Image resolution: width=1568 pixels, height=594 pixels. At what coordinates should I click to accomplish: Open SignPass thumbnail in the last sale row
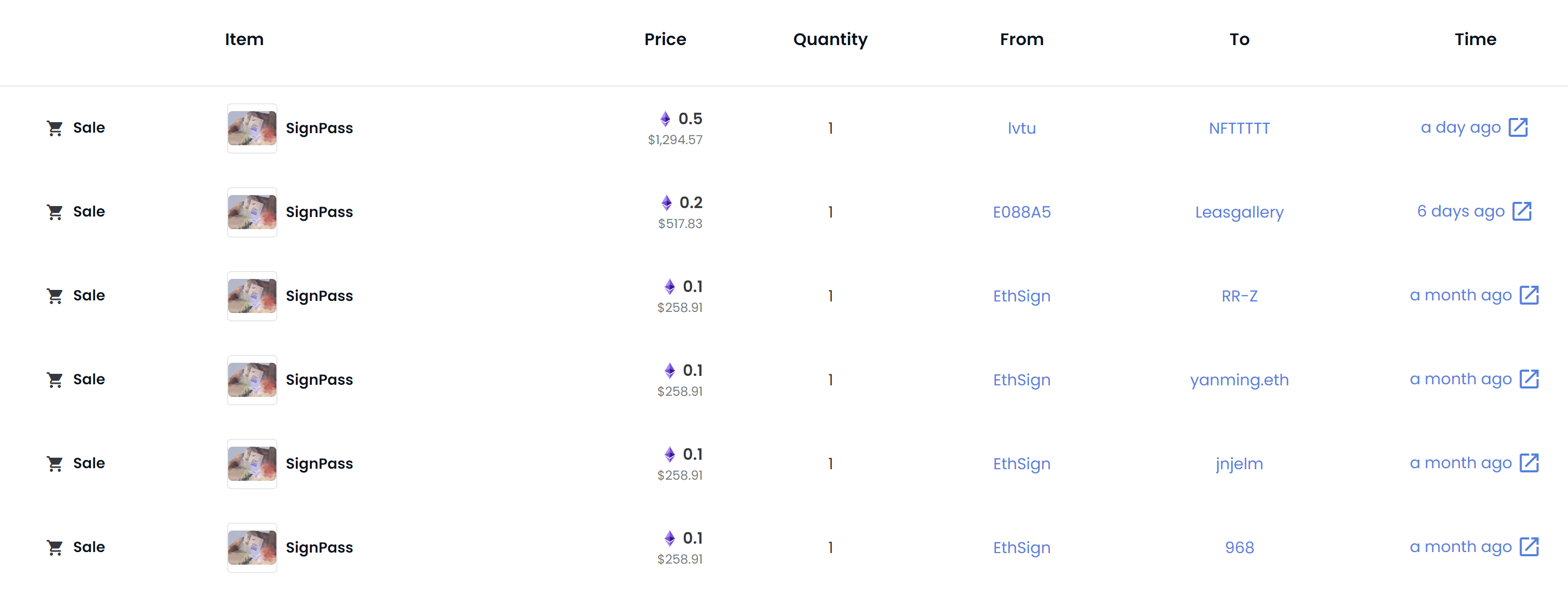click(x=252, y=548)
